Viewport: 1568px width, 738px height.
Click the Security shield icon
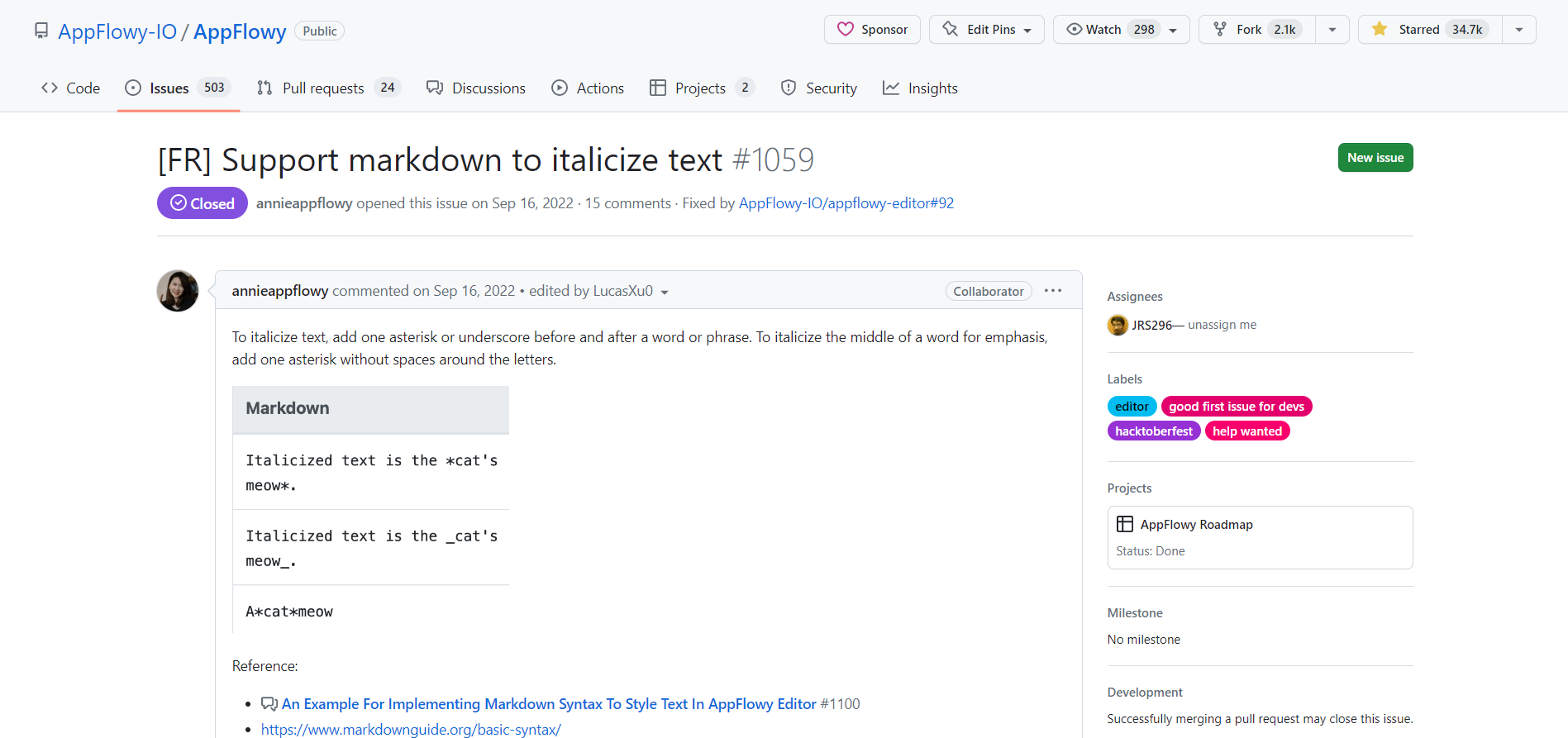[789, 88]
